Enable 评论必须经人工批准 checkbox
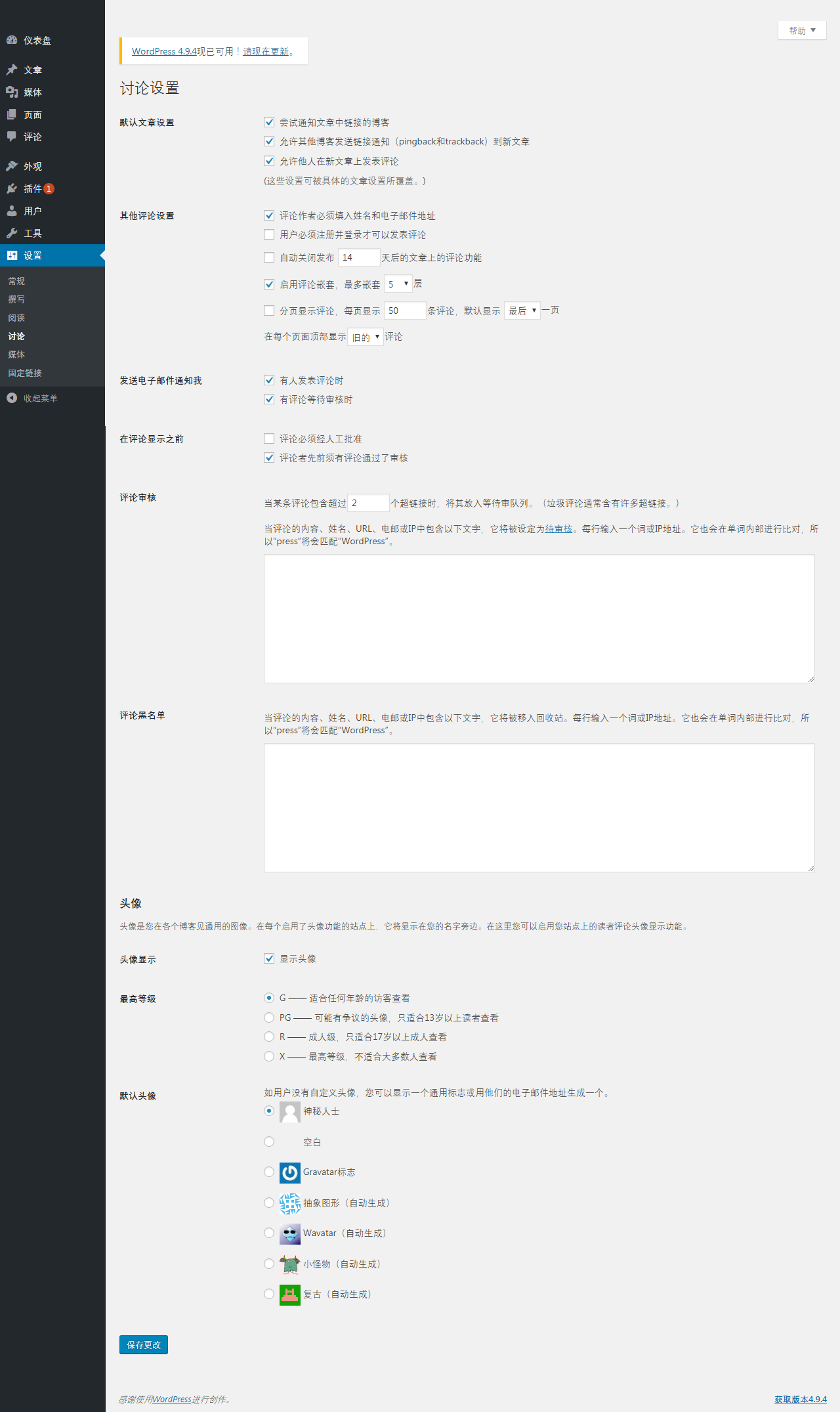 (x=269, y=439)
